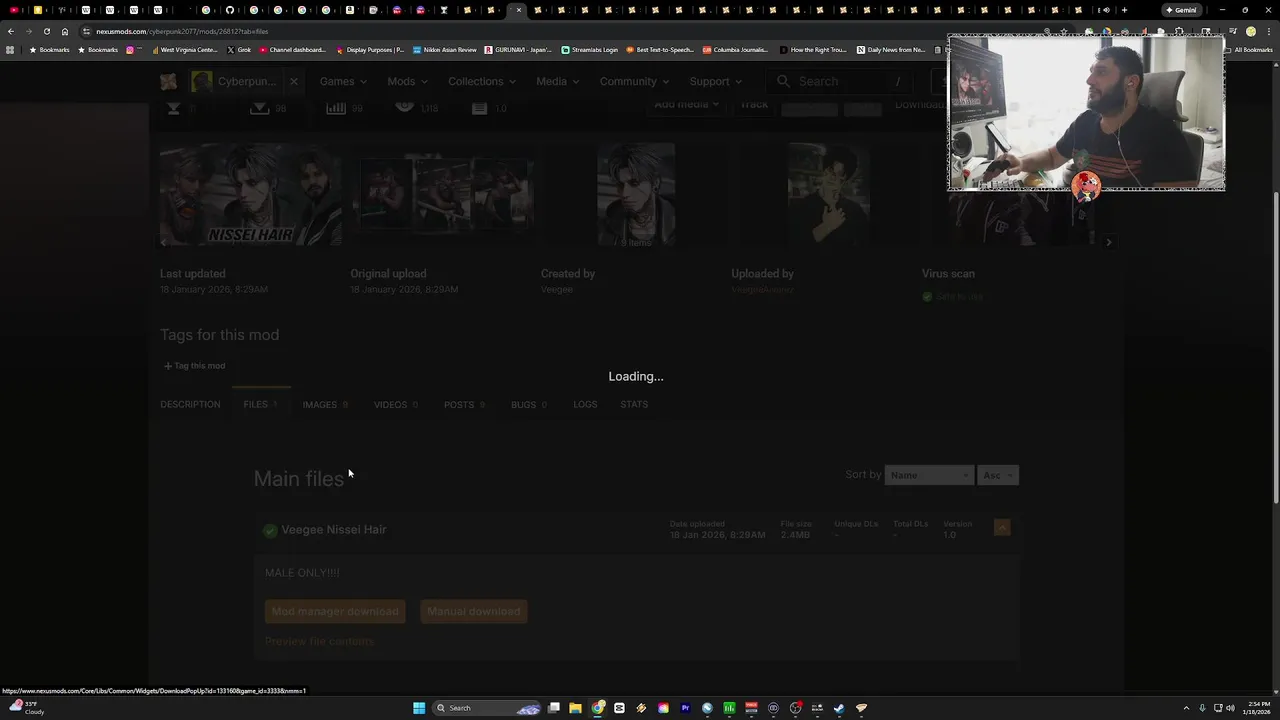Open the Channel dashboard bookmark
Viewport: 1280px width, 720px height.
pyautogui.click(x=292, y=50)
